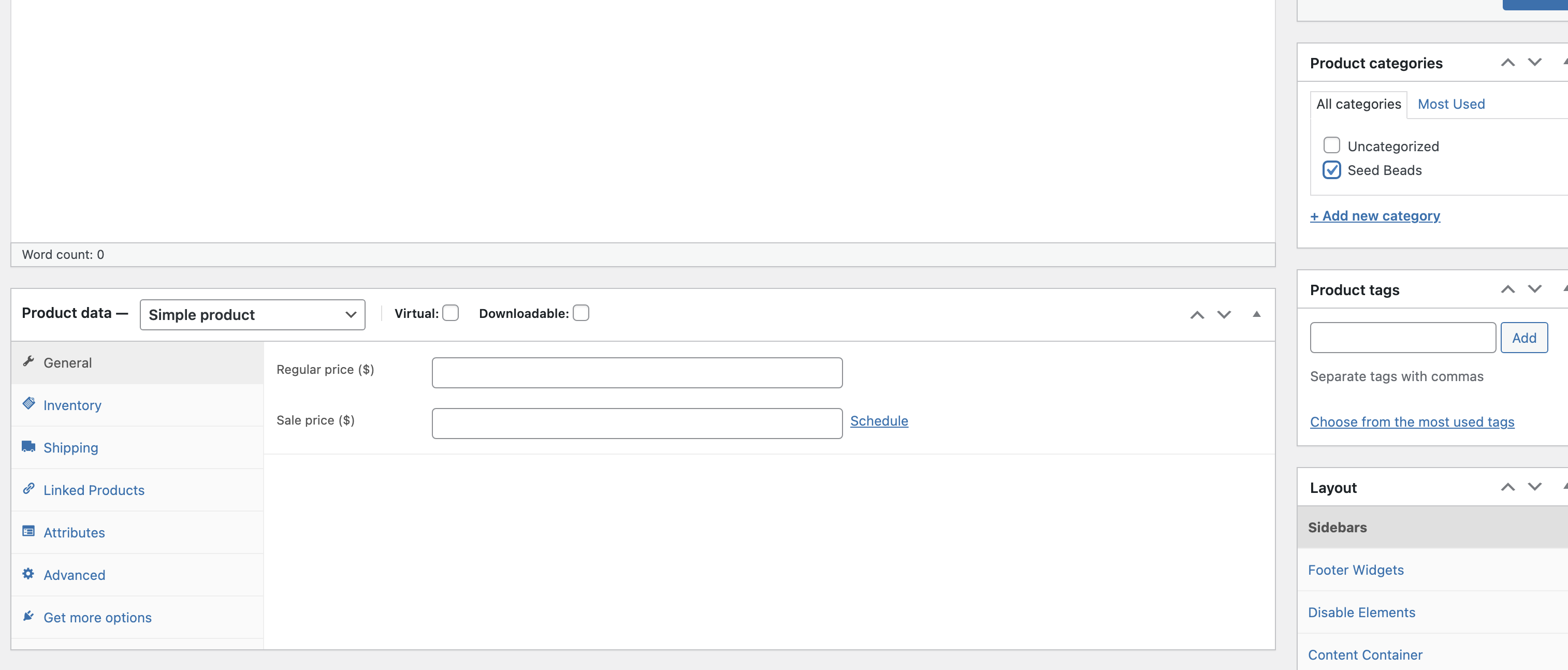Screen dimensions: 1568x670
Task: Check the Uncategorized category
Action: point(1331,145)
